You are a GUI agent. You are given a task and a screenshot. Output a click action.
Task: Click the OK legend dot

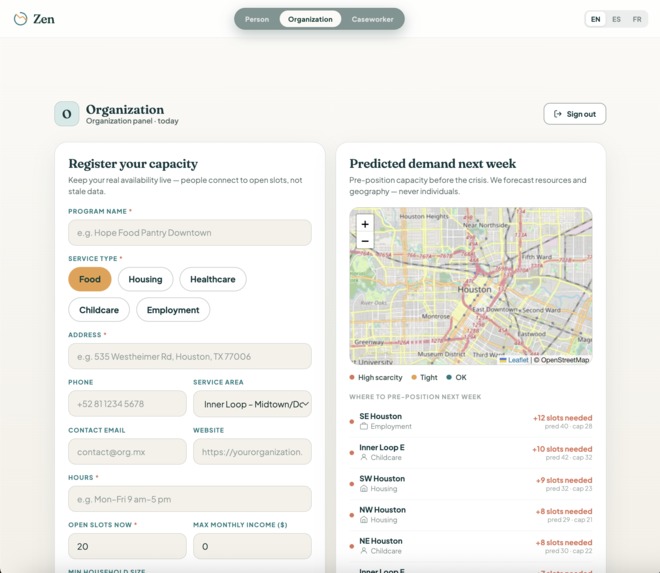coord(449,377)
